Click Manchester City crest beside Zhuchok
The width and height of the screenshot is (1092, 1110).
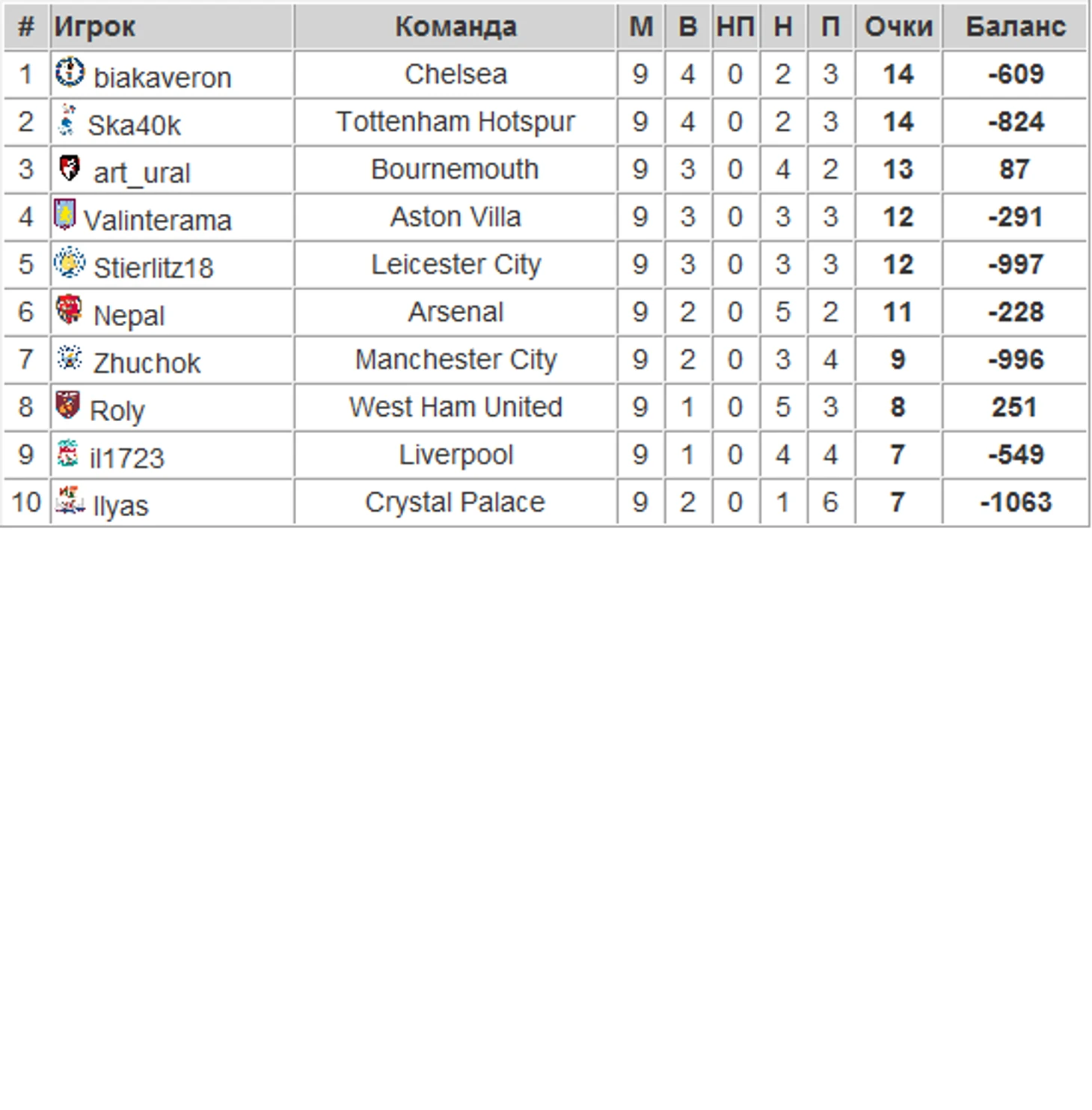coord(70,357)
